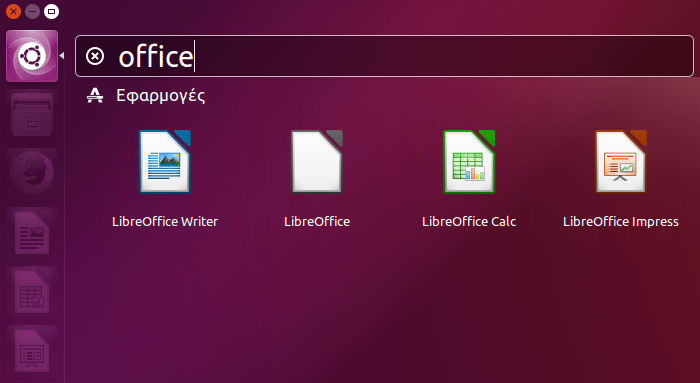
Task: Maximize the Dash overlay
Action: click(51, 12)
